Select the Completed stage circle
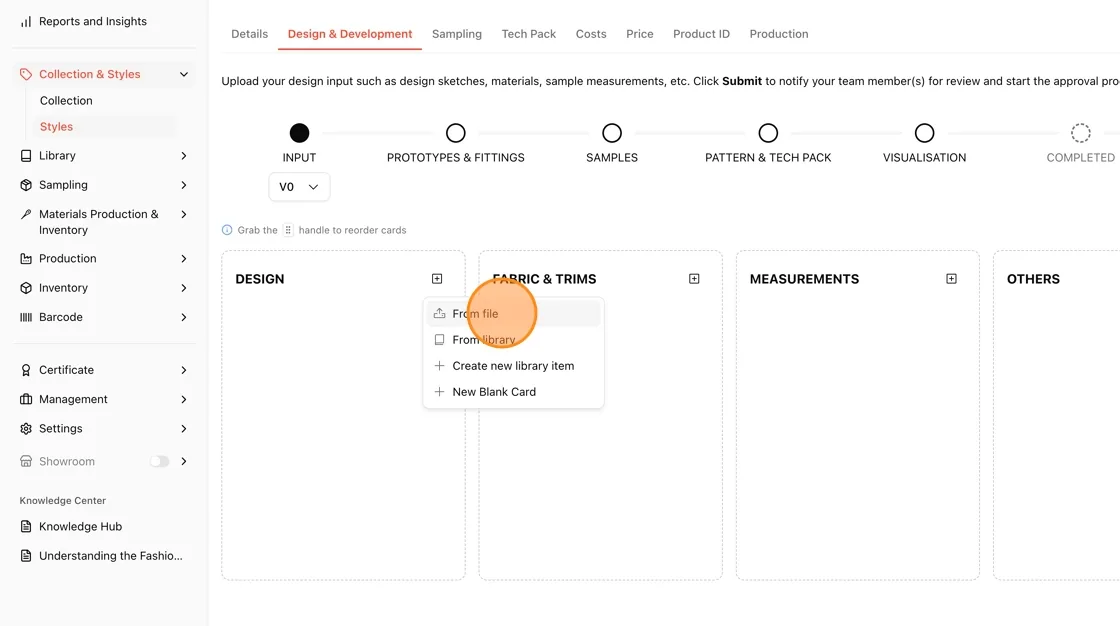The image size is (1120, 626). [x=1081, y=133]
